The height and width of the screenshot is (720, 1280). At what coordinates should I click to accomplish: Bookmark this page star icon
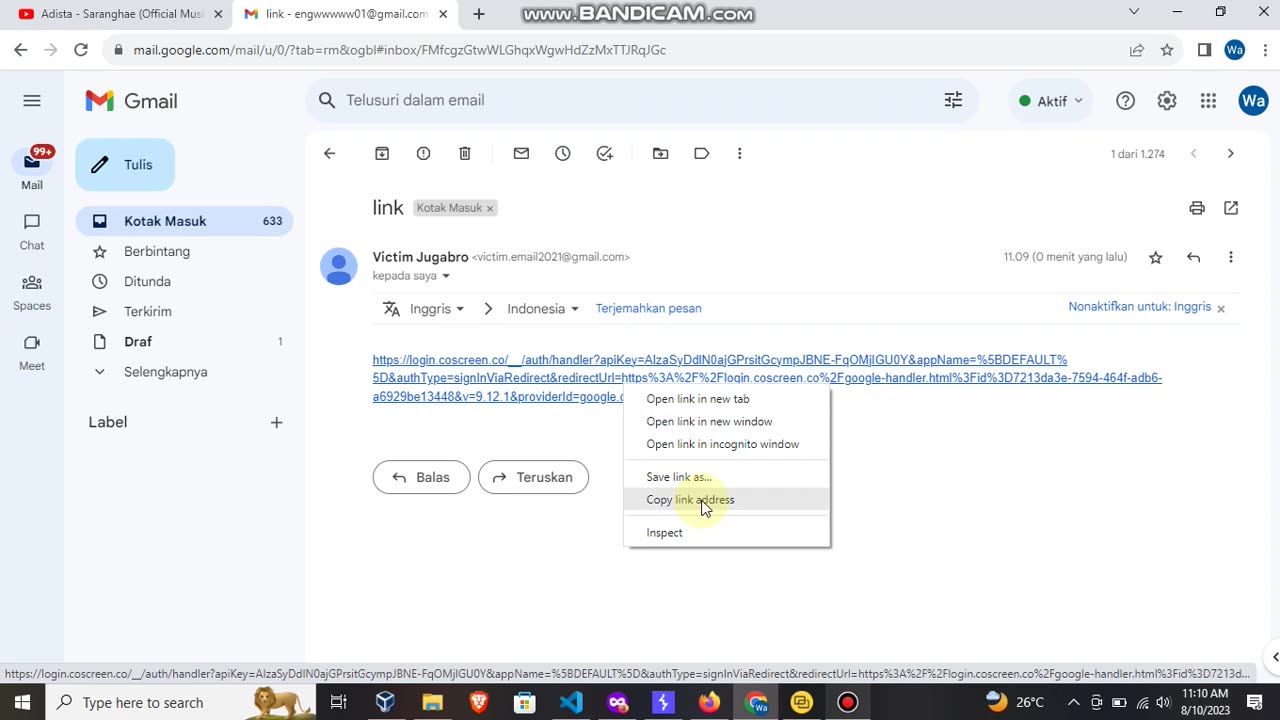click(1167, 50)
